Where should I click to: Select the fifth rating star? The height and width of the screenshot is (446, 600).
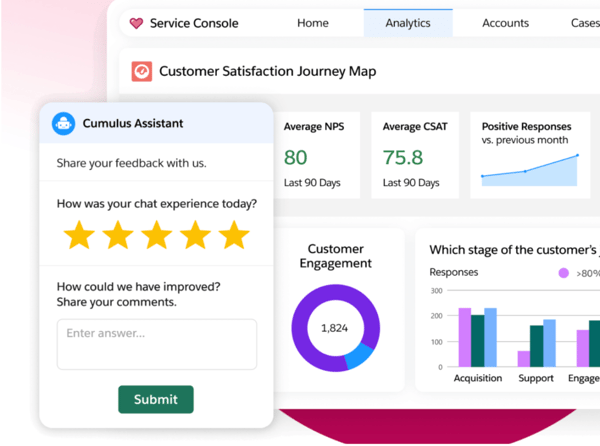234,235
